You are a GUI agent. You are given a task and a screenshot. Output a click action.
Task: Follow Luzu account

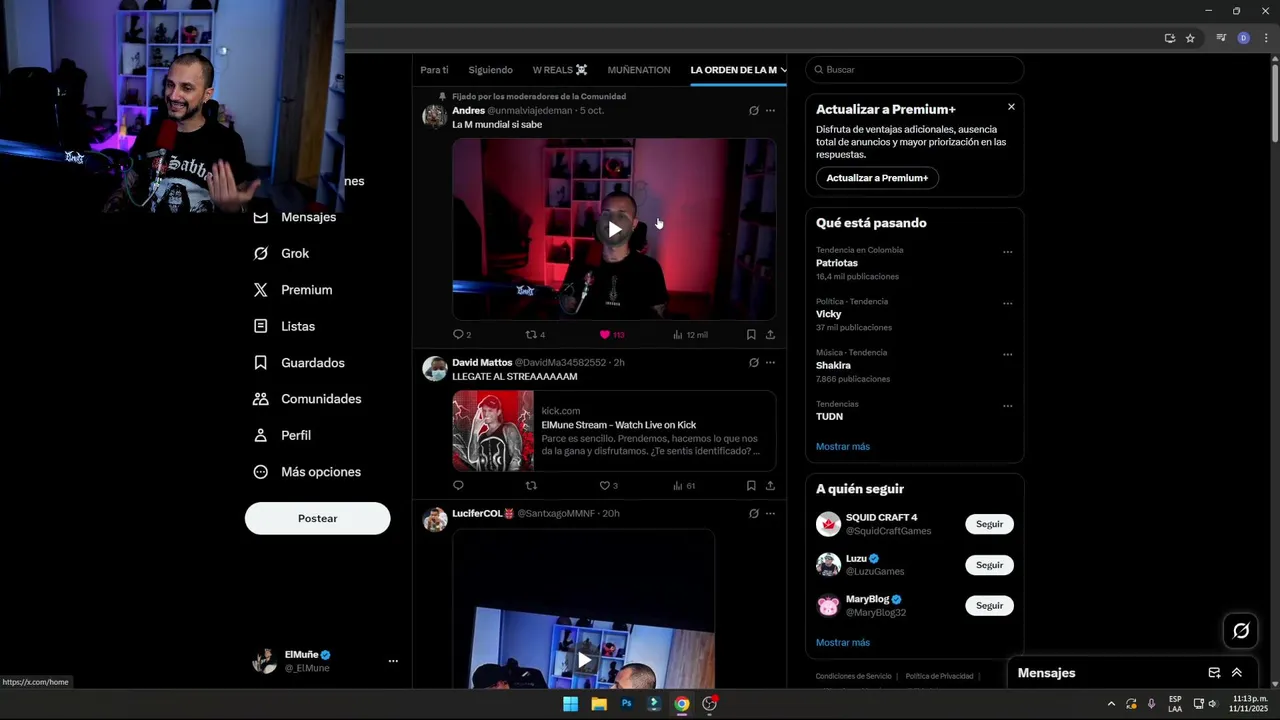pyautogui.click(x=989, y=565)
